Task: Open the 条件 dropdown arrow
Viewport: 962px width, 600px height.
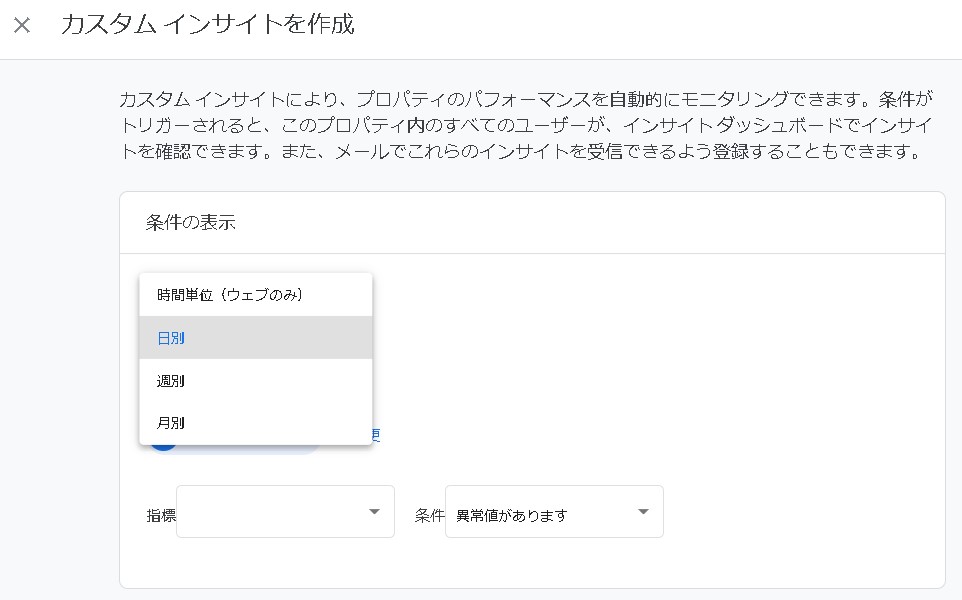Action: pos(643,512)
